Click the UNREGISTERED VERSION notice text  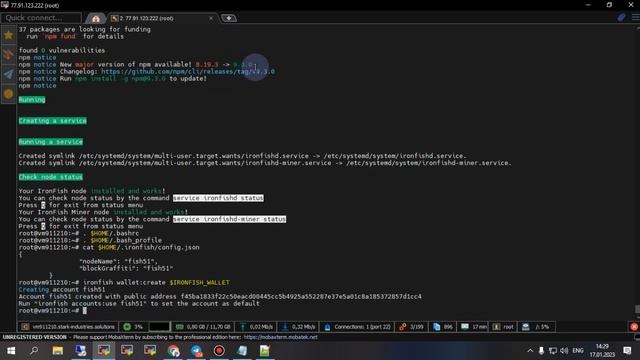pyautogui.click(x=34, y=337)
